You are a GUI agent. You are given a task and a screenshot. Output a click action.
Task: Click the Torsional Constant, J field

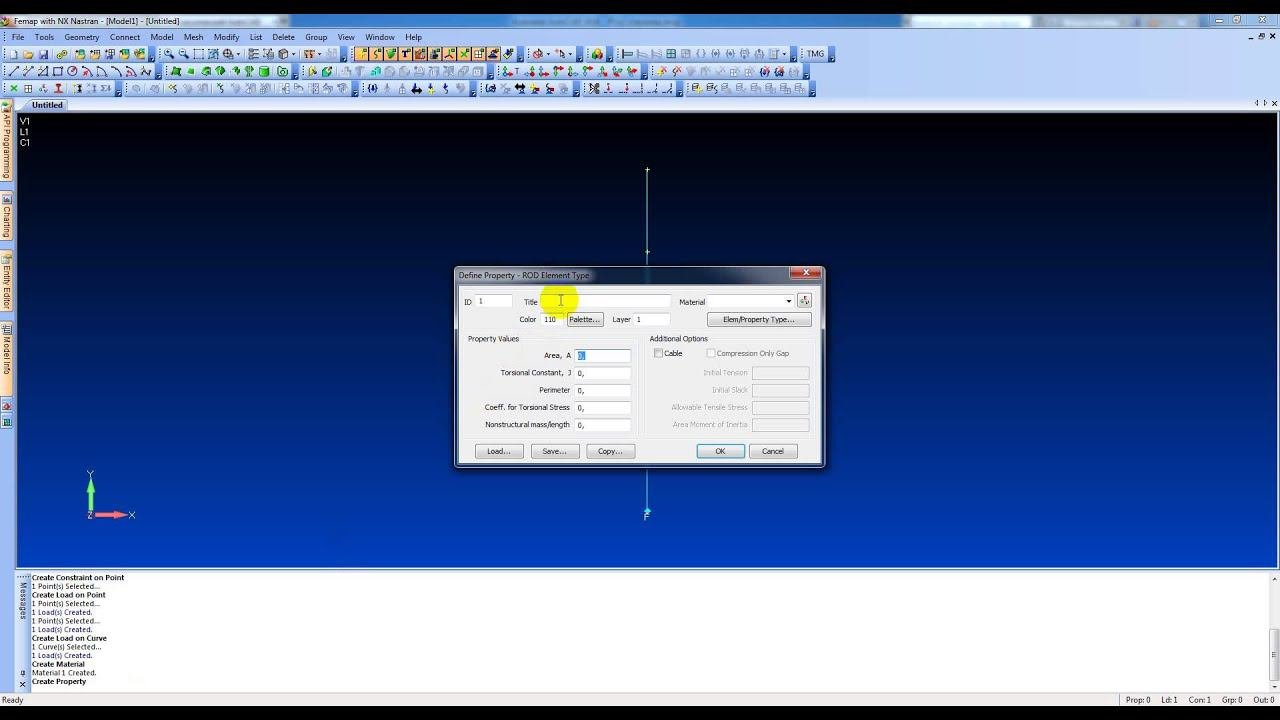(603, 373)
